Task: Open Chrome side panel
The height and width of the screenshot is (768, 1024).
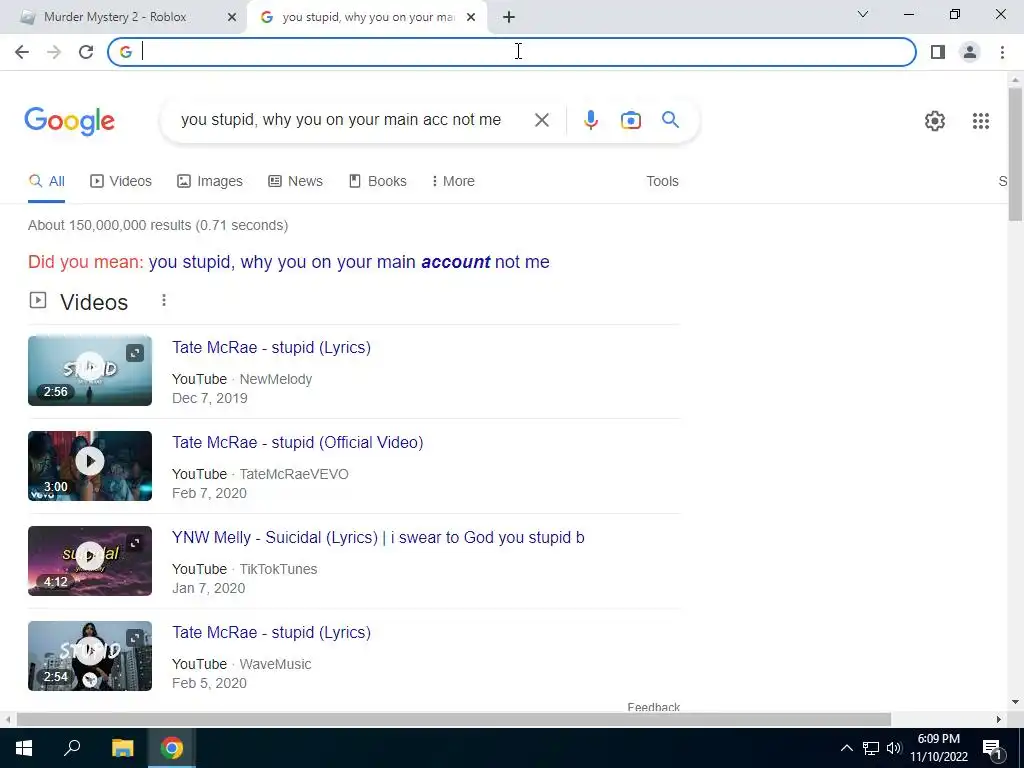Action: (938, 52)
